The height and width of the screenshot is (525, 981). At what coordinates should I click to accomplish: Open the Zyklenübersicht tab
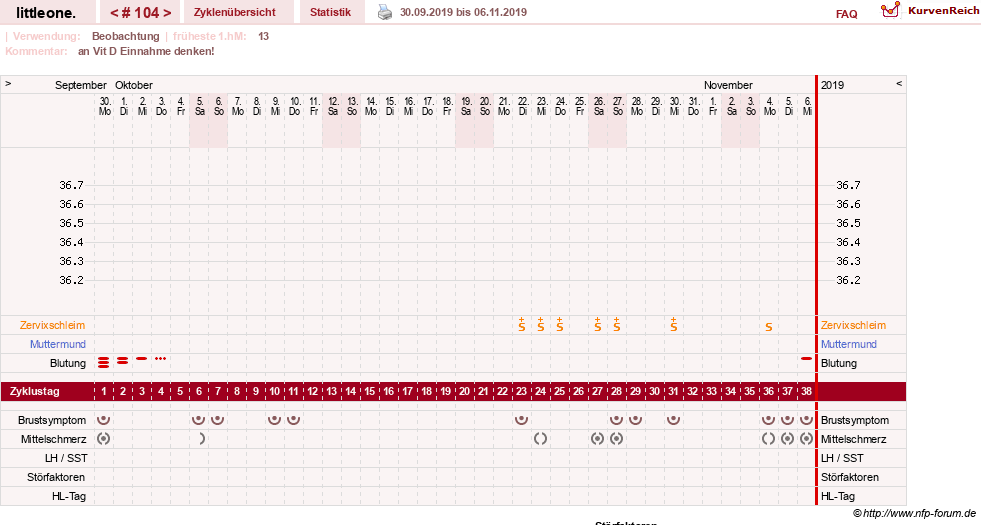coord(235,12)
